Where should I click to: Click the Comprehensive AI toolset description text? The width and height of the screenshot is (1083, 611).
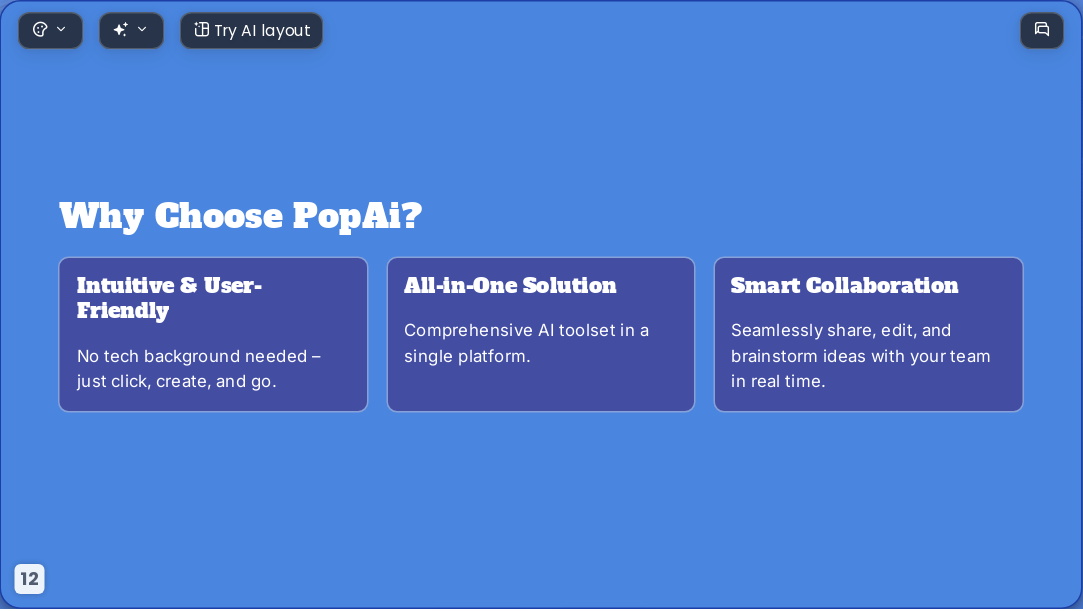526,343
